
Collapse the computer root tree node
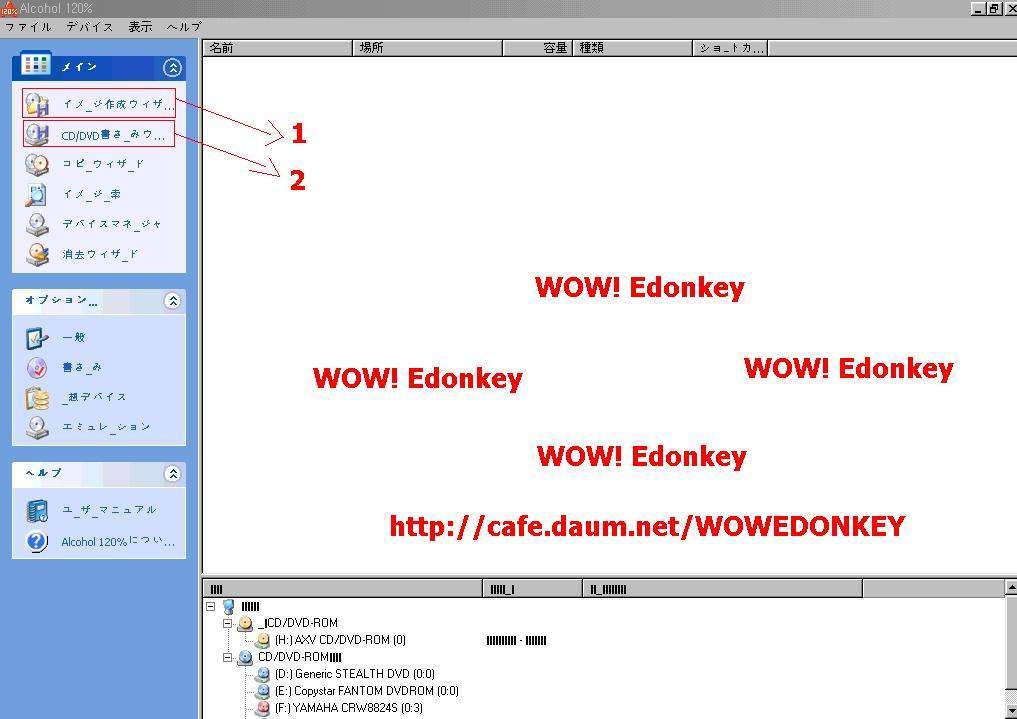[x=210, y=607]
